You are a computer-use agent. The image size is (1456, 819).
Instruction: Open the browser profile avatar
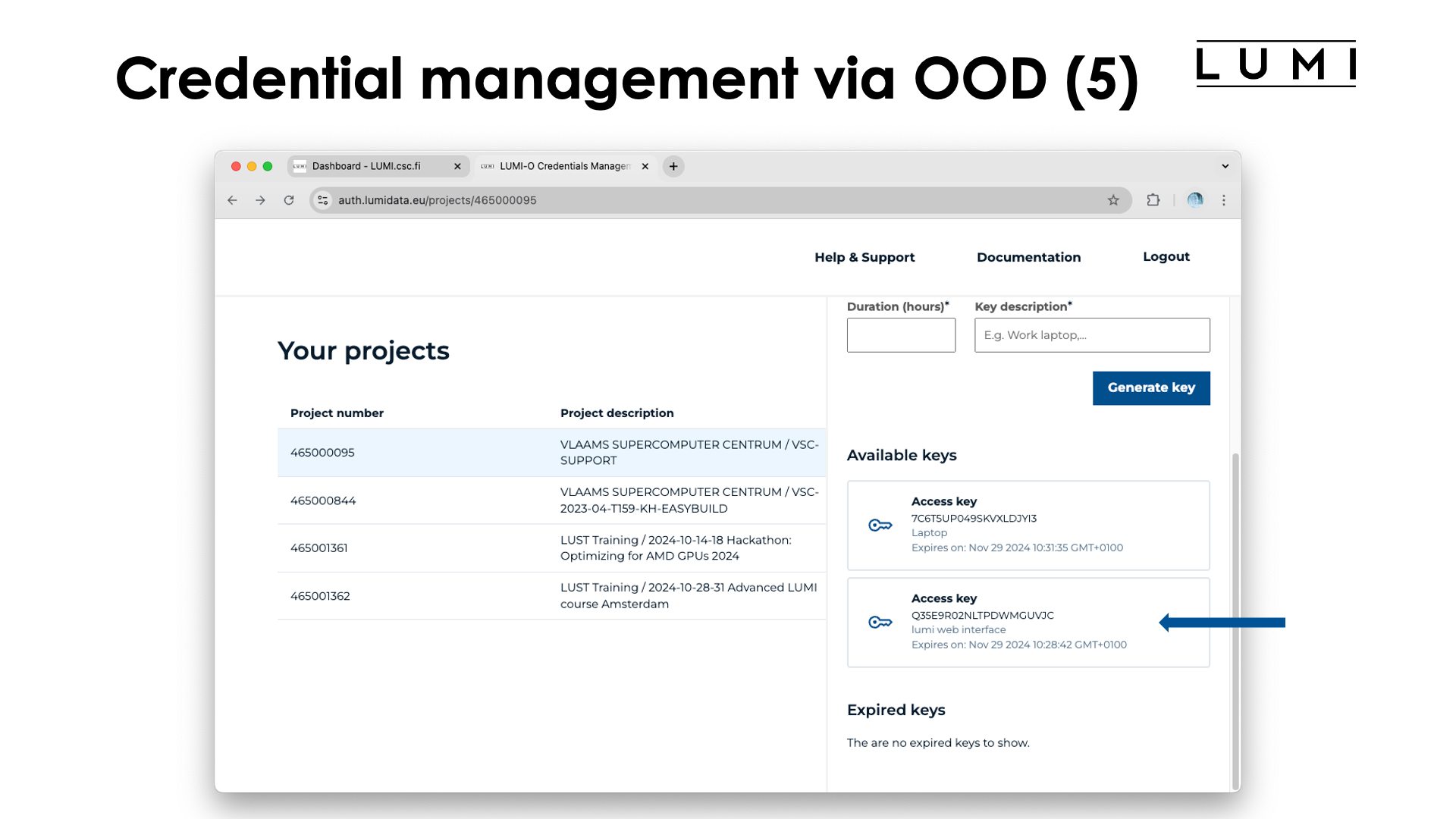click(1195, 200)
